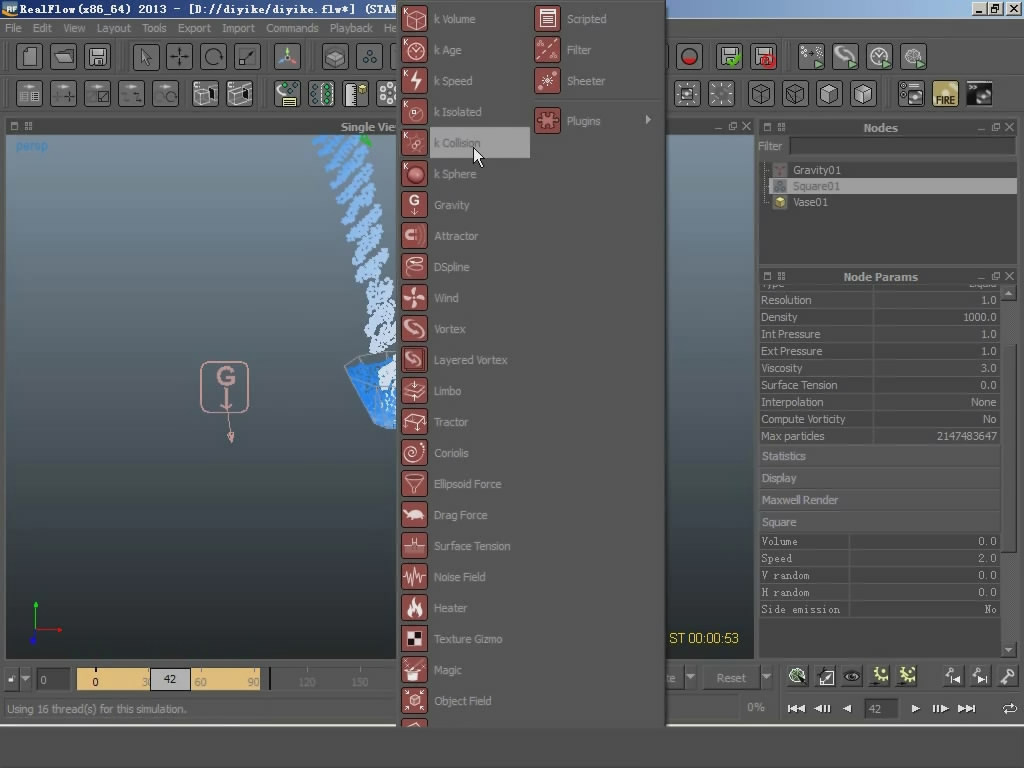Add a DSpline daemon via its icon
Screen dimensions: 1024x768
(x=414, y=267)
